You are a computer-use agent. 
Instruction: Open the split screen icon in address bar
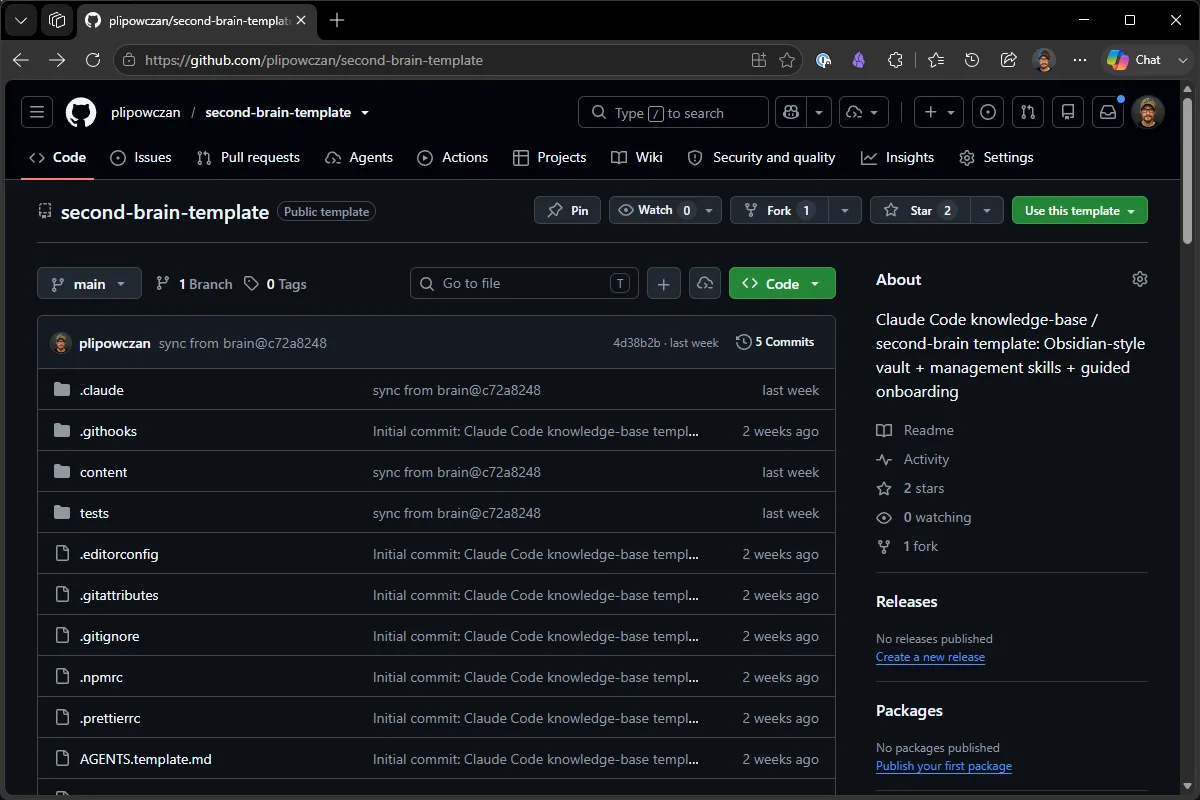pos(759,60)
